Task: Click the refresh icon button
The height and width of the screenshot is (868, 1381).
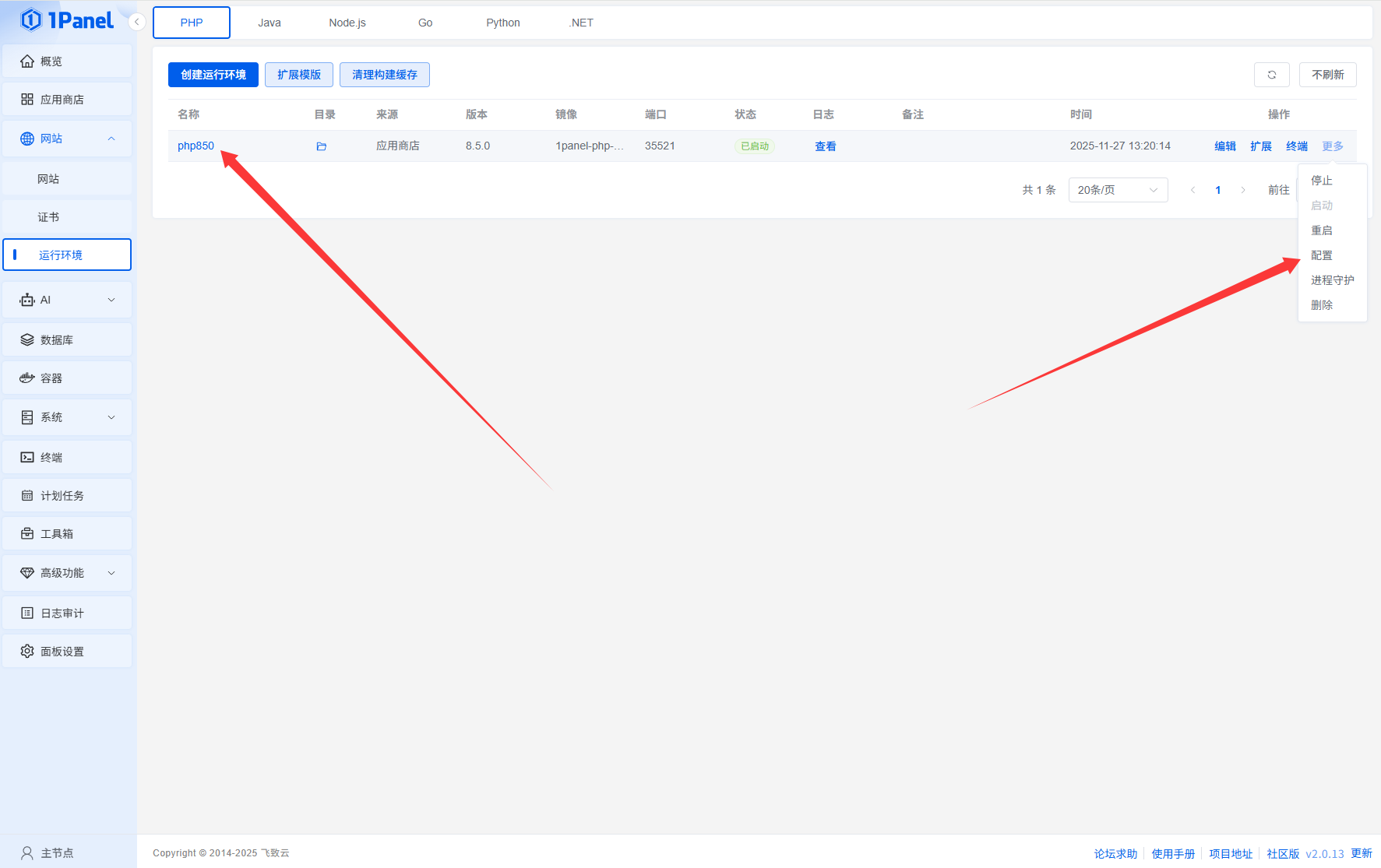Action: click(x=1271, y=75)
